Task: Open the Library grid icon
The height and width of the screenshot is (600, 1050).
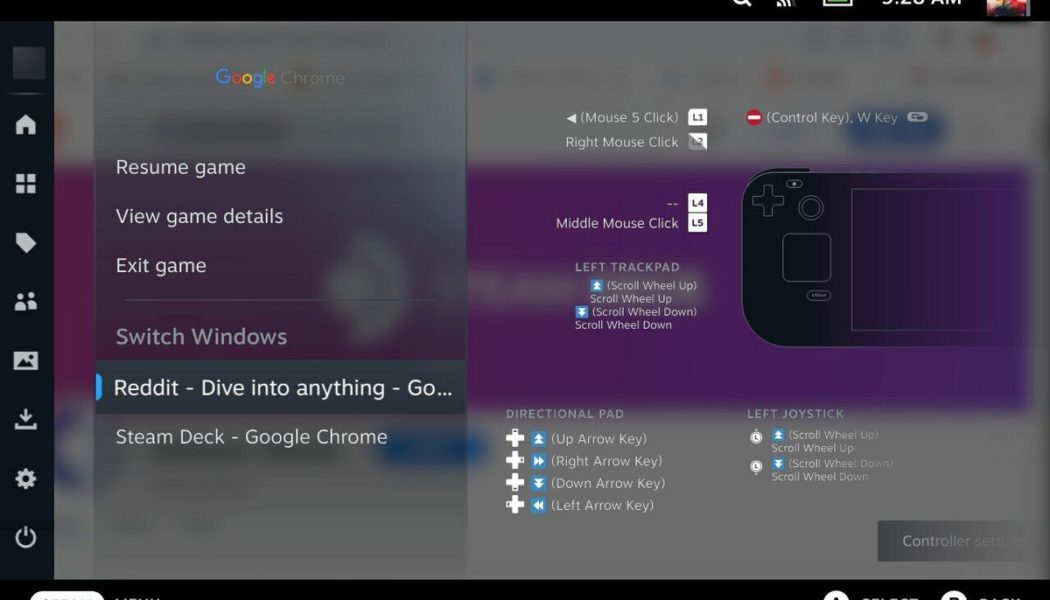Action: 26,184
